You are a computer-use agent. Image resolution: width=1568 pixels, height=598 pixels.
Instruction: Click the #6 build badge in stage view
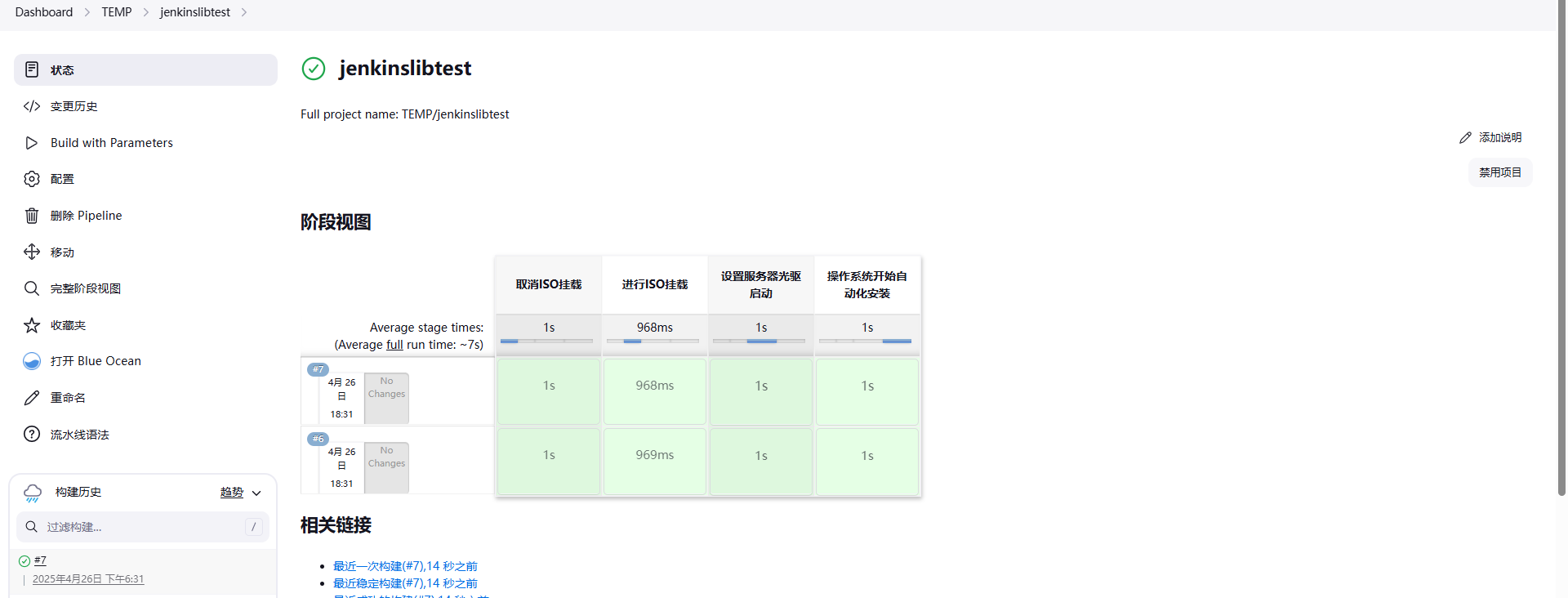(318, 439)
